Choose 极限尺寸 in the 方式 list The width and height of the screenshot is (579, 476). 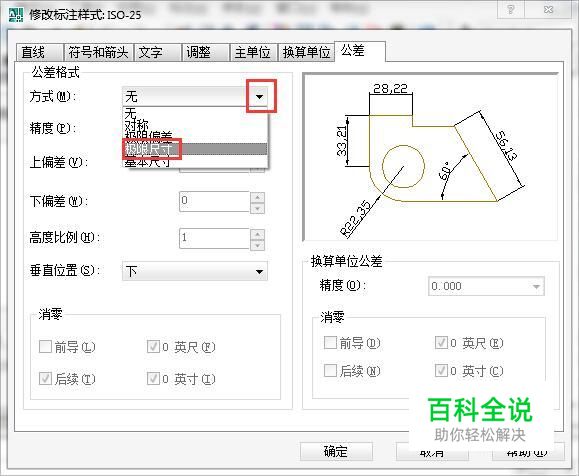tap(195, 149)
